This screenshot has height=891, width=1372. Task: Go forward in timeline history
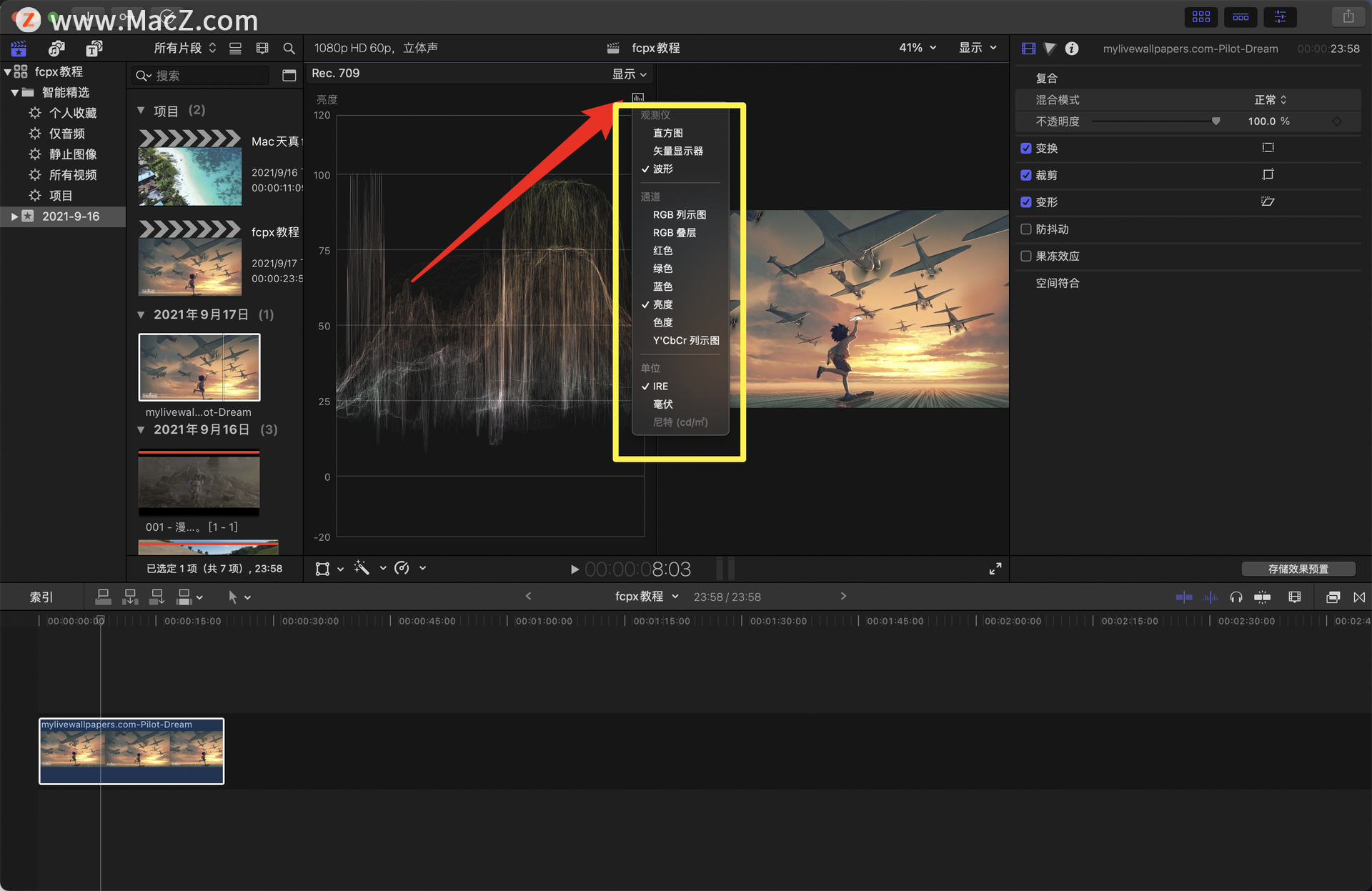click(x=843, y=596)
